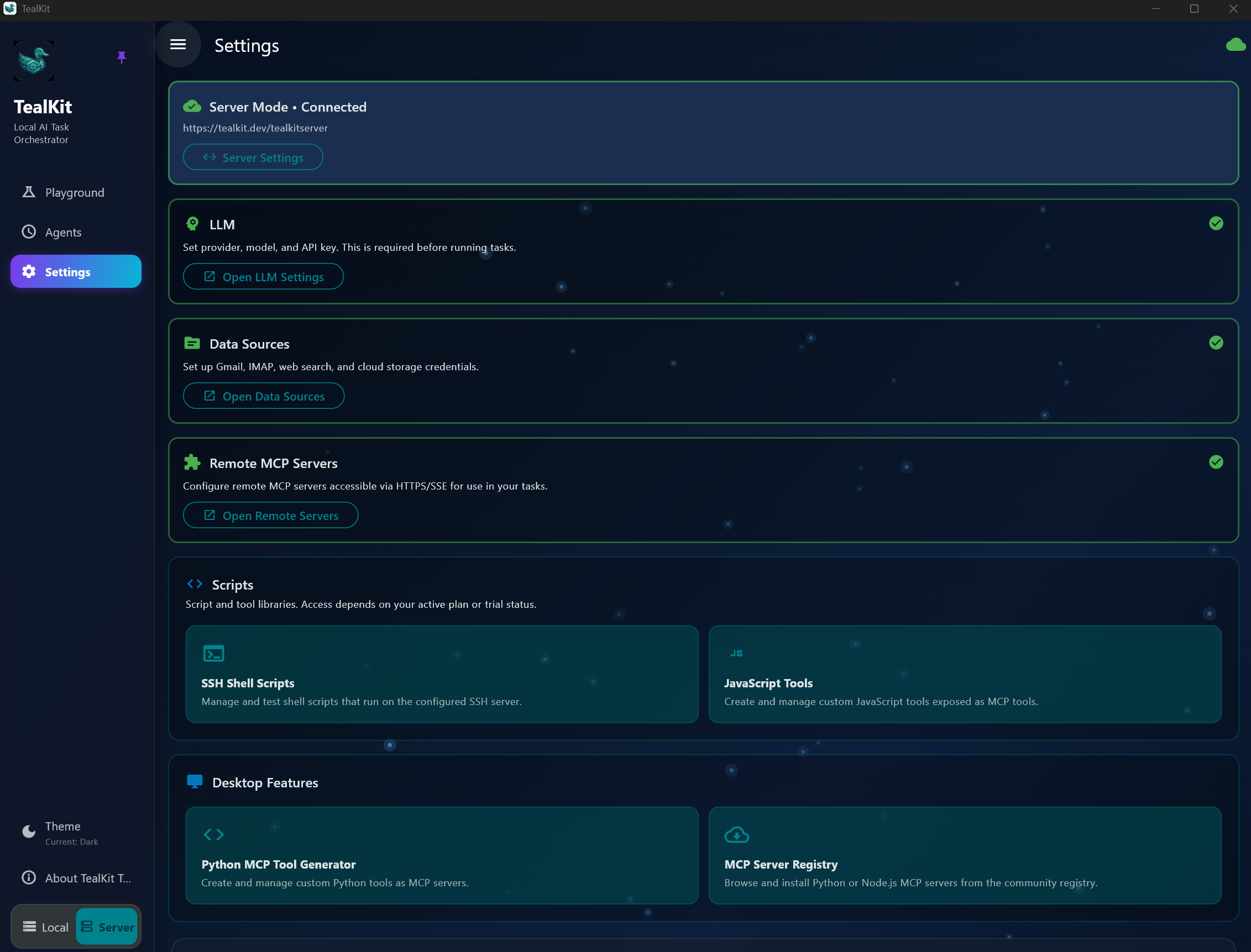Go to Playground in the sidebar
This screenshot has width=1251, height=952.
click(76, 192)
